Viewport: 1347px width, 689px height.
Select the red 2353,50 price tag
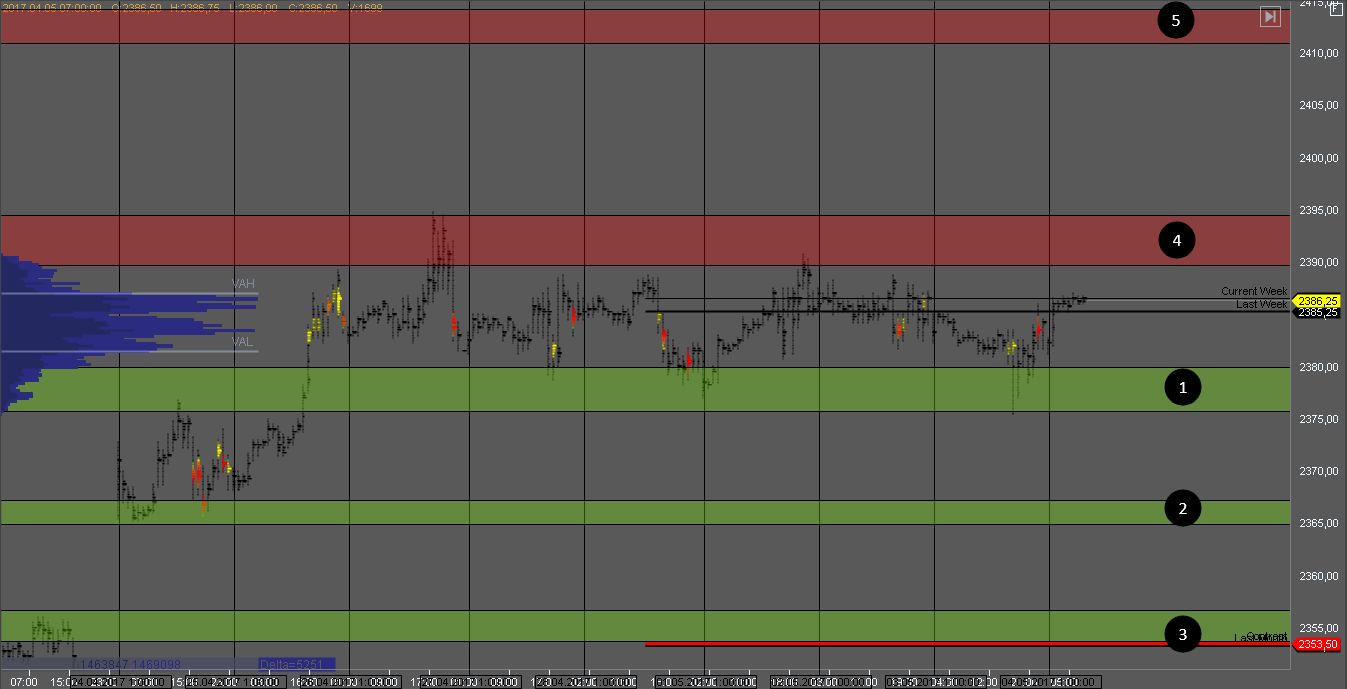click(x=1317, y=644)
